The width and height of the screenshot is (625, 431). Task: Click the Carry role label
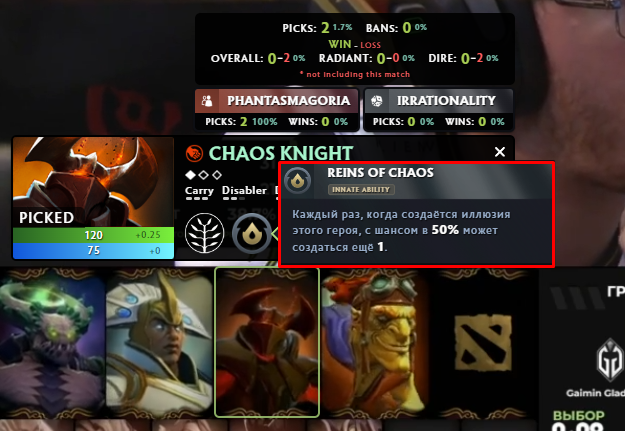pyautogui.click(x=199, y=191)
